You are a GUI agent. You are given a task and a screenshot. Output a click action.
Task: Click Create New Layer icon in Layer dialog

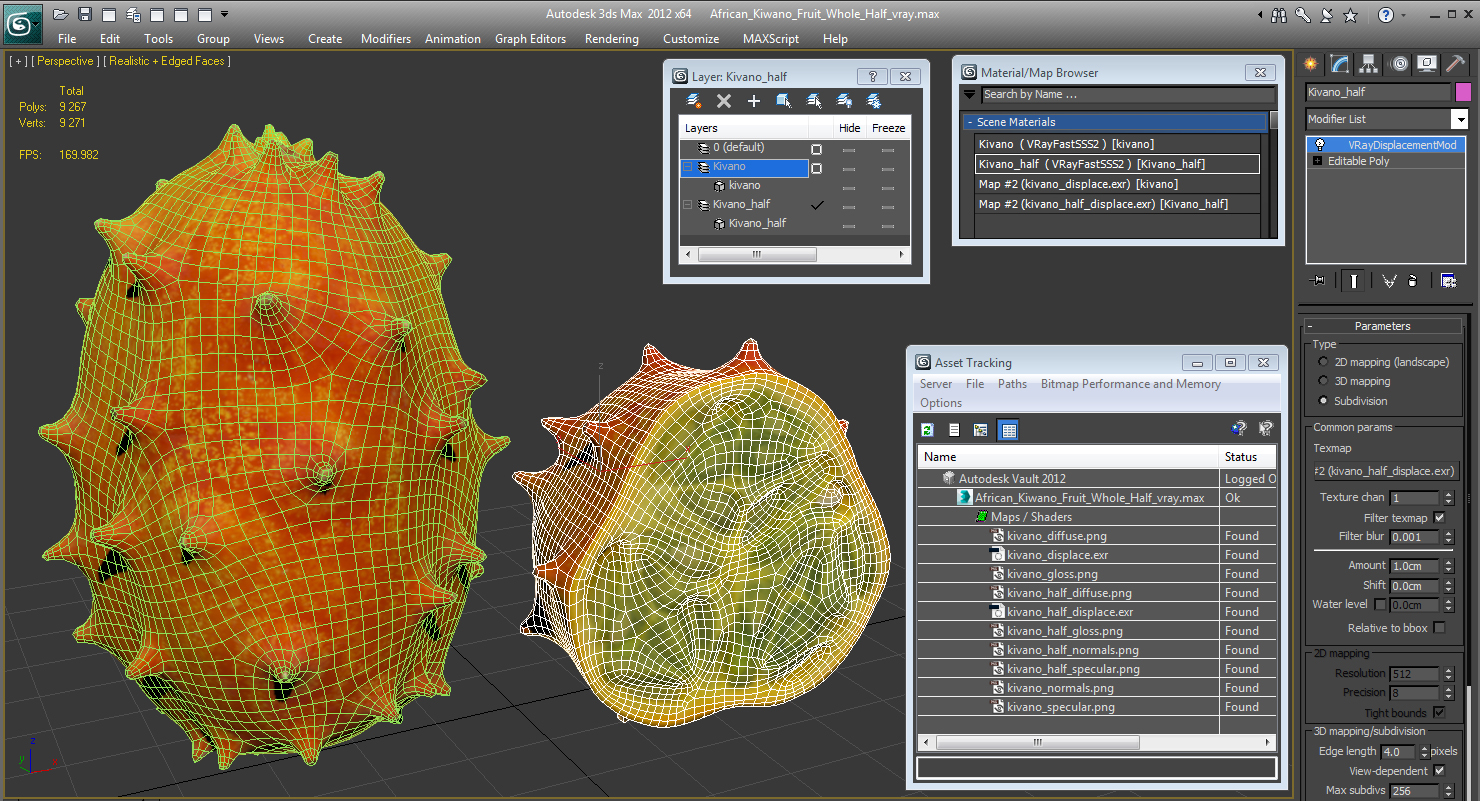pos(694,101)
